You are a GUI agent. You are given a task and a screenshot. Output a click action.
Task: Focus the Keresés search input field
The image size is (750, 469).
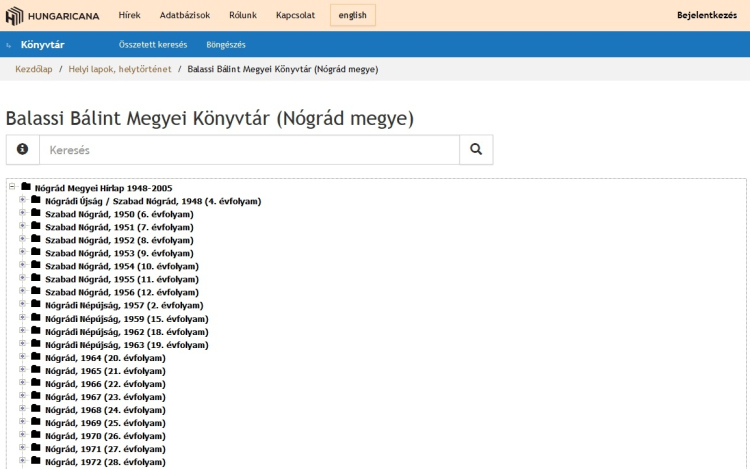pos(249,149)
